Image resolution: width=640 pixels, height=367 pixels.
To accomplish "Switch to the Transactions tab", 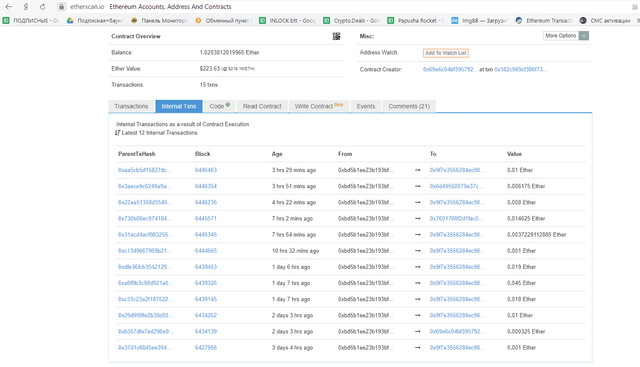I will tap(131, 106).
